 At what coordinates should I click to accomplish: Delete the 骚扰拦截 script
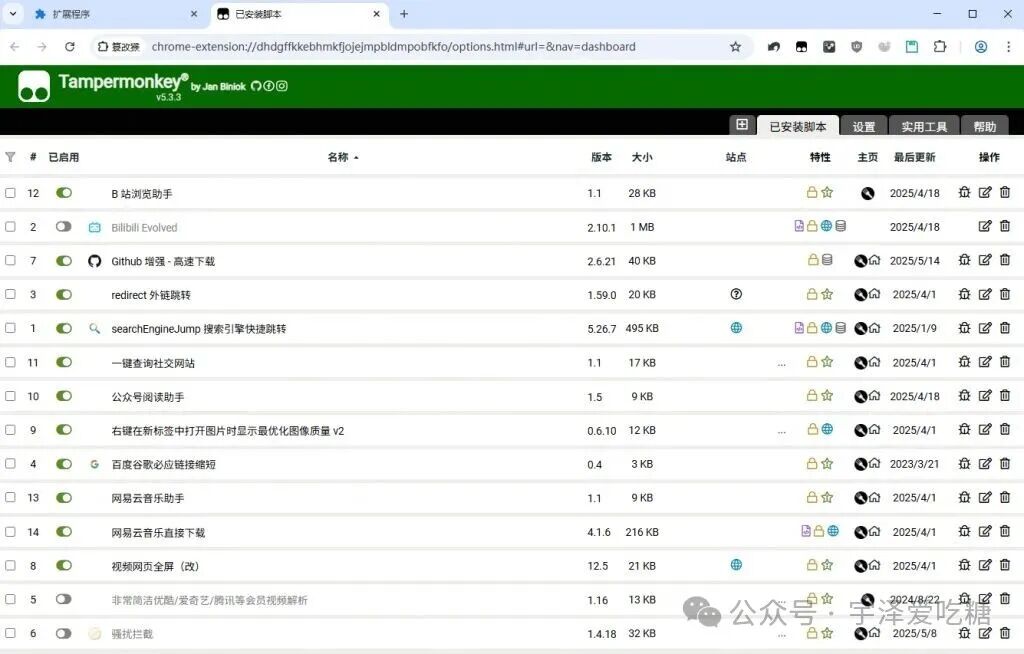(x=1005, y=633)
